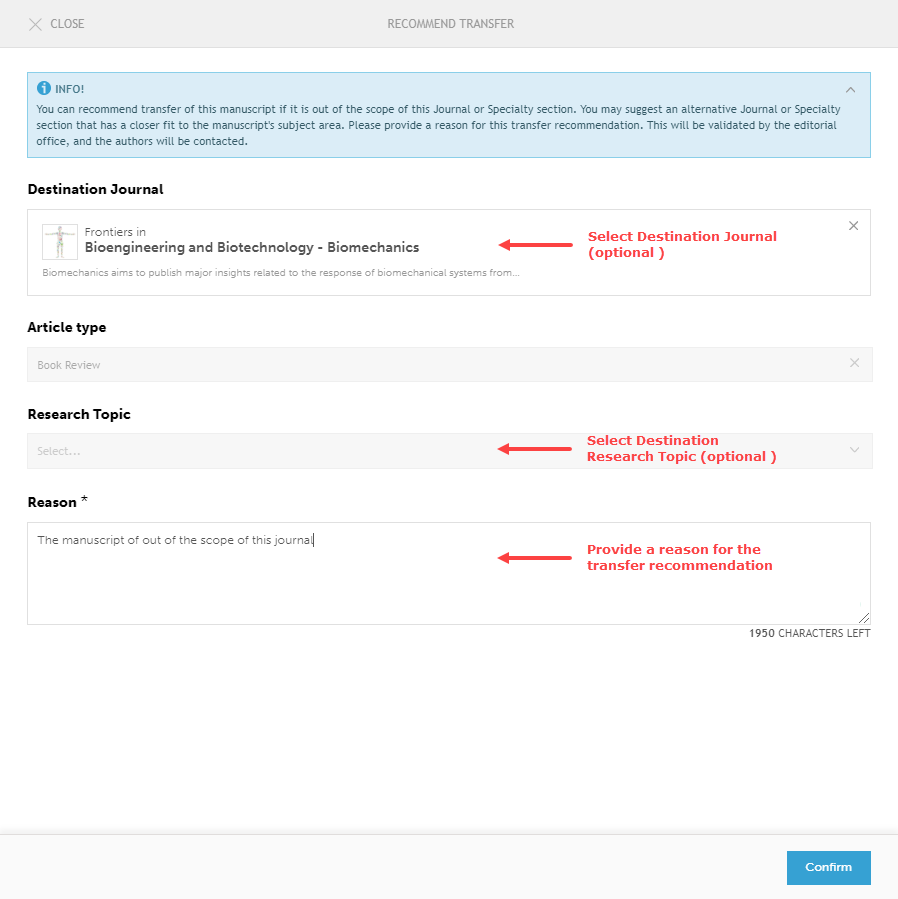Clear the Book Review article type
The height and width of the screenshot is (899, 898).
pyautogui.click(x=854, y=363)
